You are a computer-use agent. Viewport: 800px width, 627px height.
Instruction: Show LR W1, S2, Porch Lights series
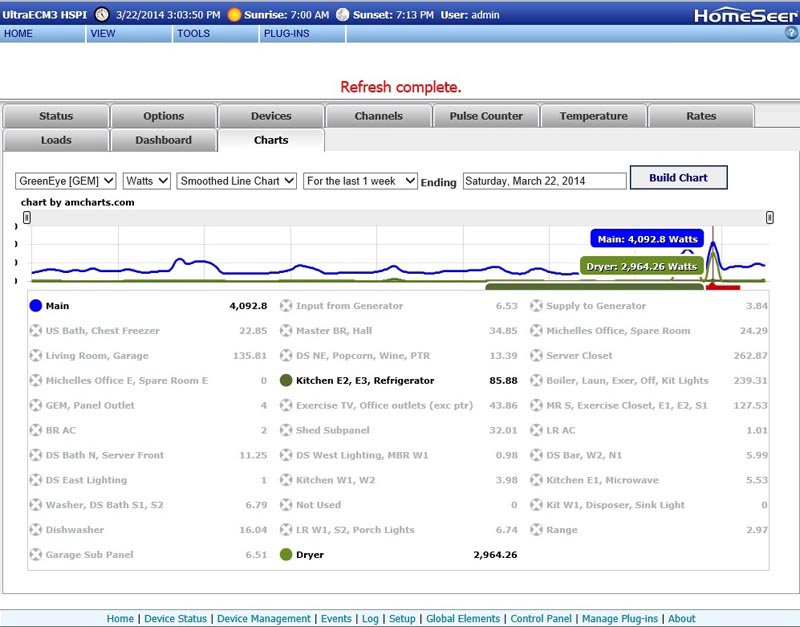coord(286,530)
